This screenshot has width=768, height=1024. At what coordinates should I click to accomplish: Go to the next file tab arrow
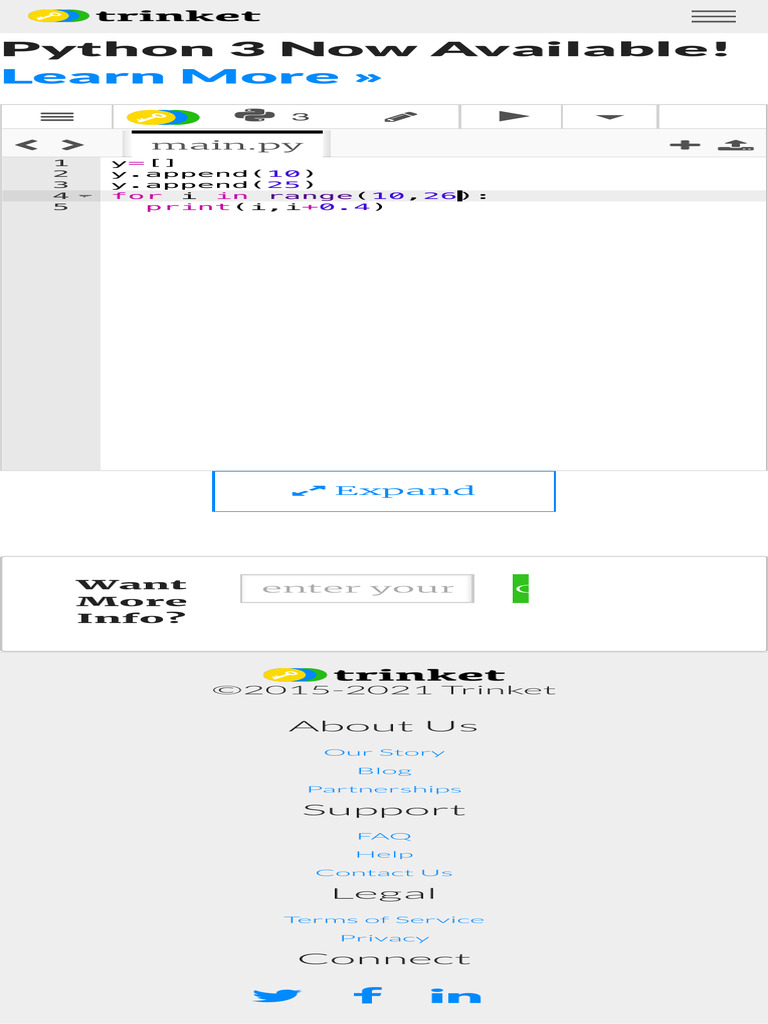coord(72,144)
